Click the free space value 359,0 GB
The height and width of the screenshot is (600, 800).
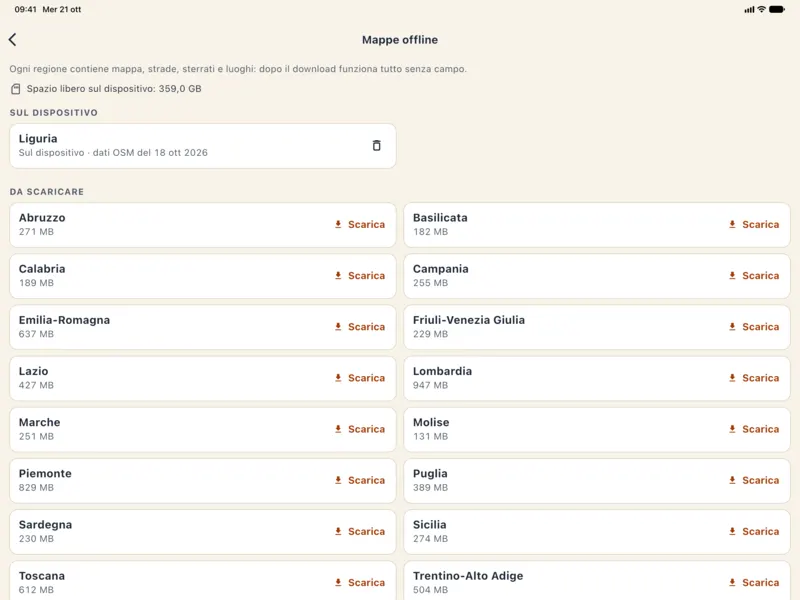click(x=180, y=89)
